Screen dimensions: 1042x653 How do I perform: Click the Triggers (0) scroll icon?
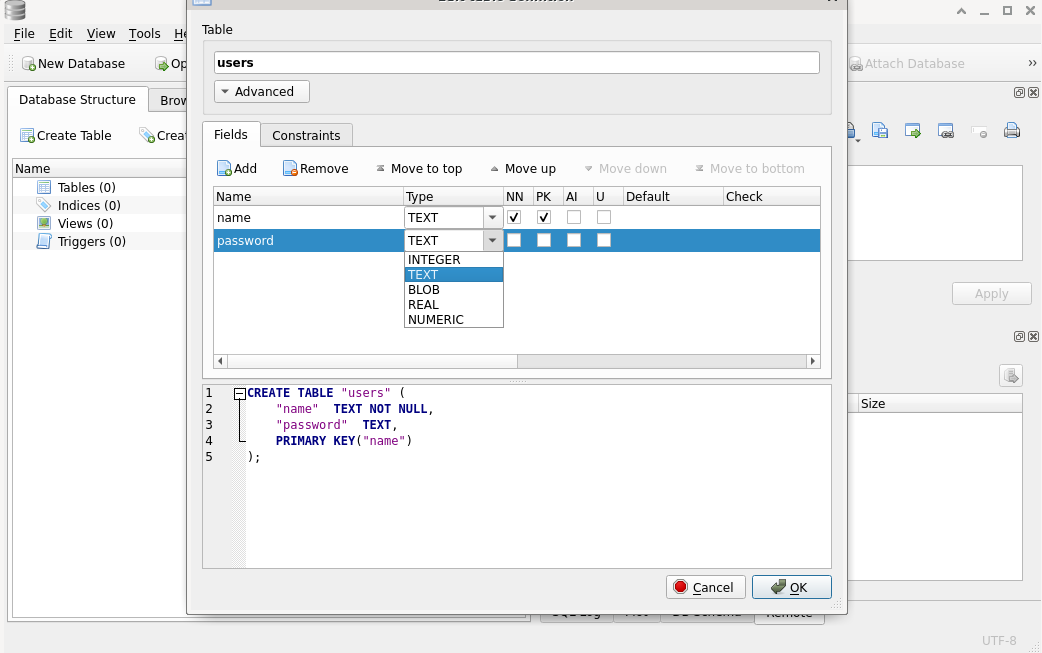44,241
